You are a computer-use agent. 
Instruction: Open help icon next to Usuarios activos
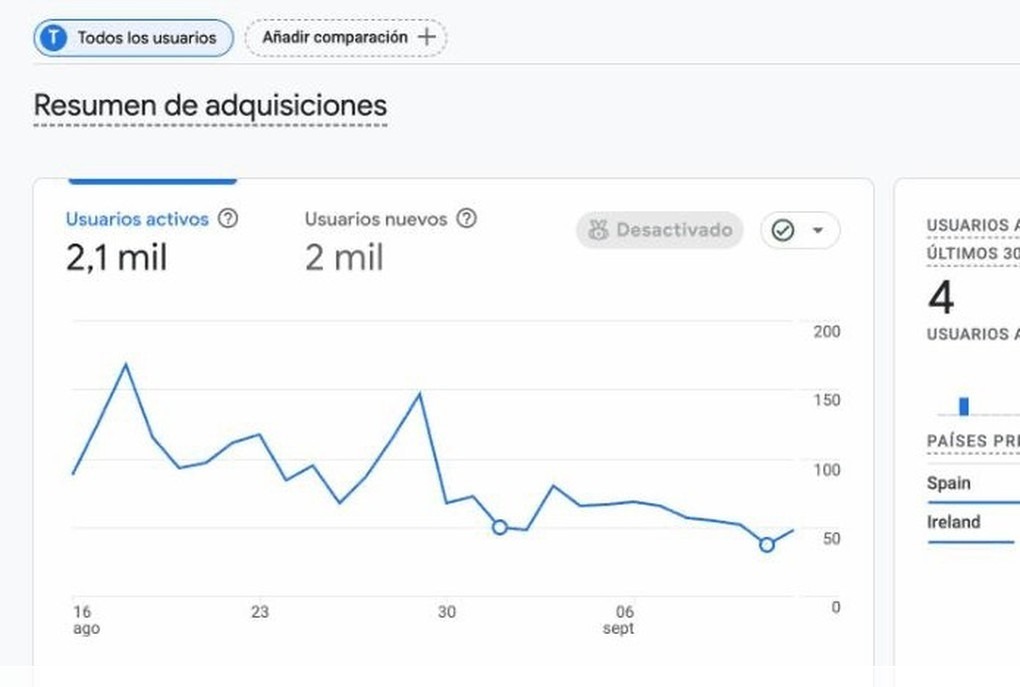[228, 218]
